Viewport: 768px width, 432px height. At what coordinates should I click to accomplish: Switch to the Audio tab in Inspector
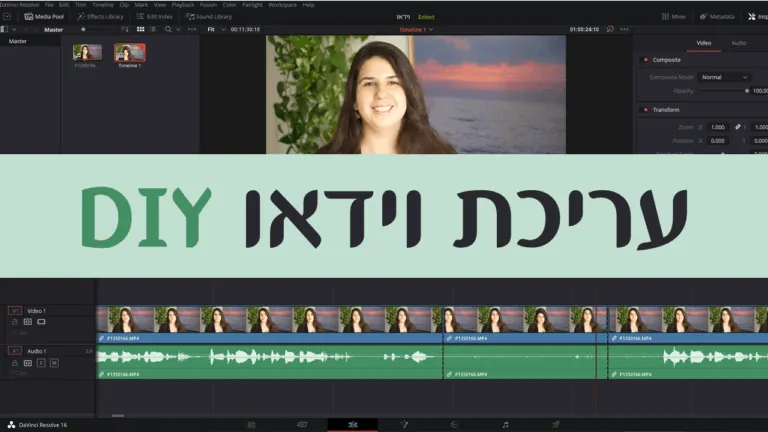(739, 43)
